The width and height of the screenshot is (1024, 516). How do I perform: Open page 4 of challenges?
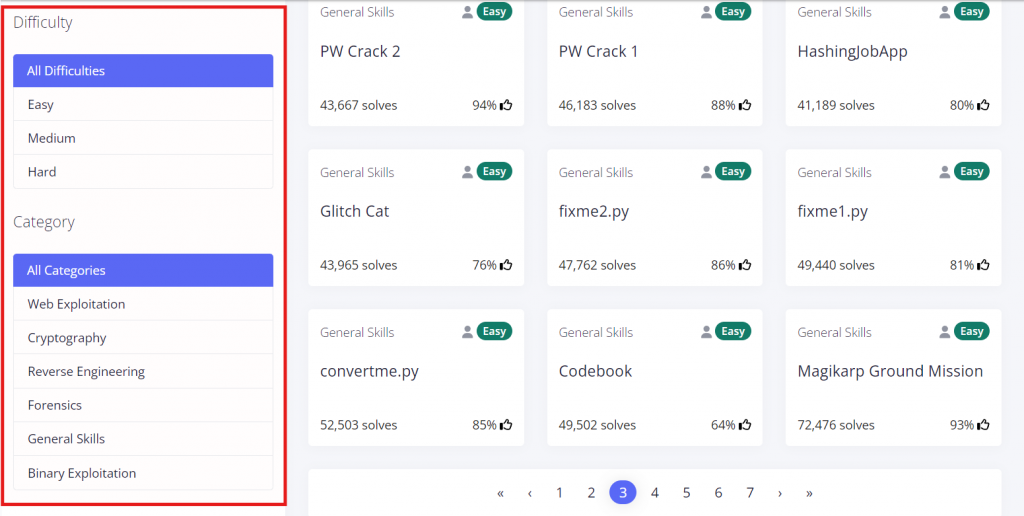click(655, 493)
